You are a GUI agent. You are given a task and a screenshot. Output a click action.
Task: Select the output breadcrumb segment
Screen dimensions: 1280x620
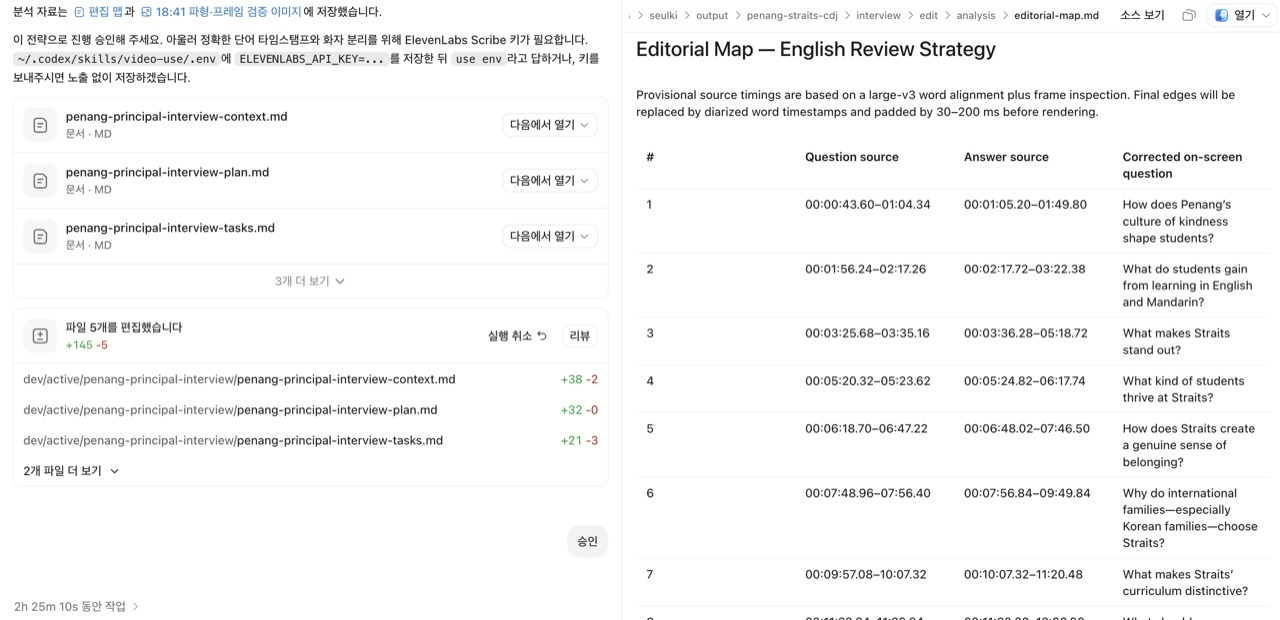click(712, 16)
